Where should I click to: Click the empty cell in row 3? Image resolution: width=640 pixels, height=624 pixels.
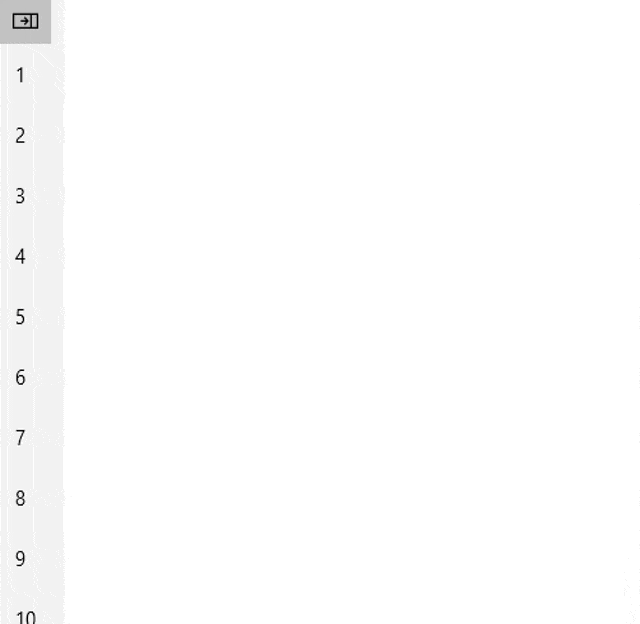(352, 196)
